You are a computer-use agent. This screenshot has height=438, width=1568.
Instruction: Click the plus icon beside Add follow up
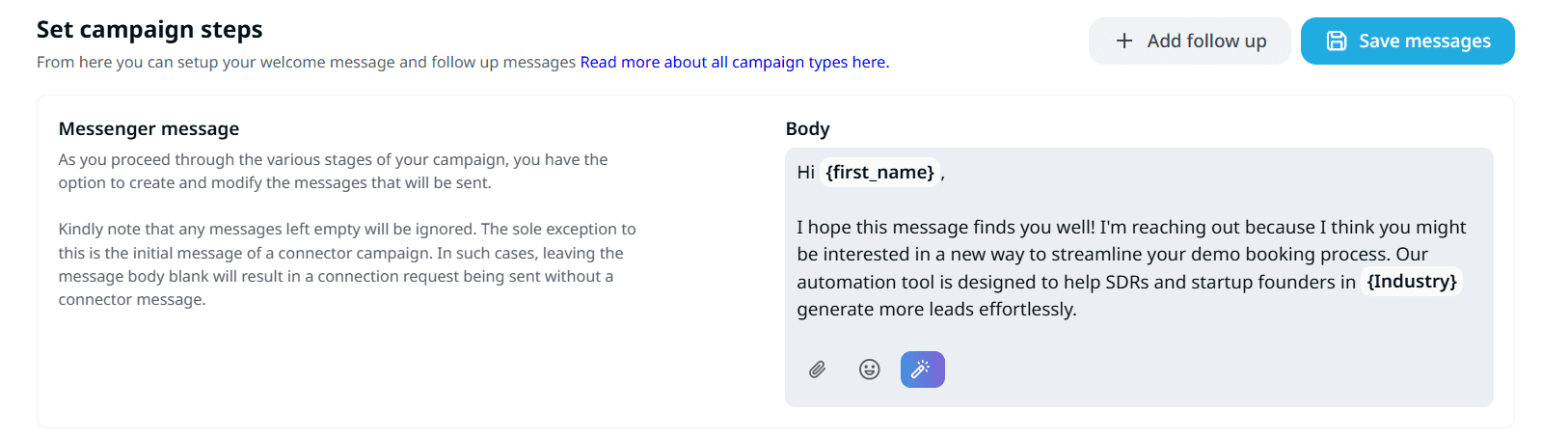pyautogui.click(x=1124, y=41)
